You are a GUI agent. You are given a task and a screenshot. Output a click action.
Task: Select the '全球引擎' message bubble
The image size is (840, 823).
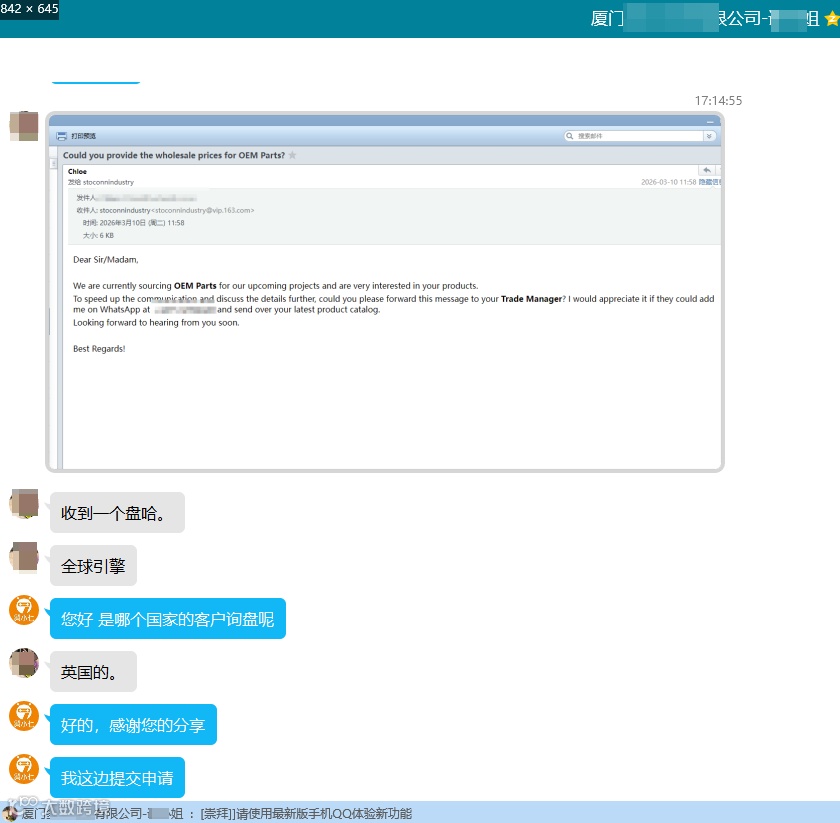point(93,566)
